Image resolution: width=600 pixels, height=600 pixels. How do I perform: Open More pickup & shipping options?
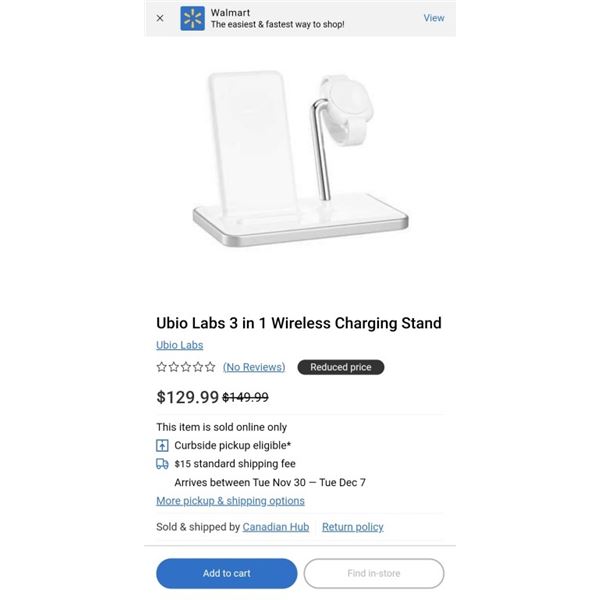point(230,501)
